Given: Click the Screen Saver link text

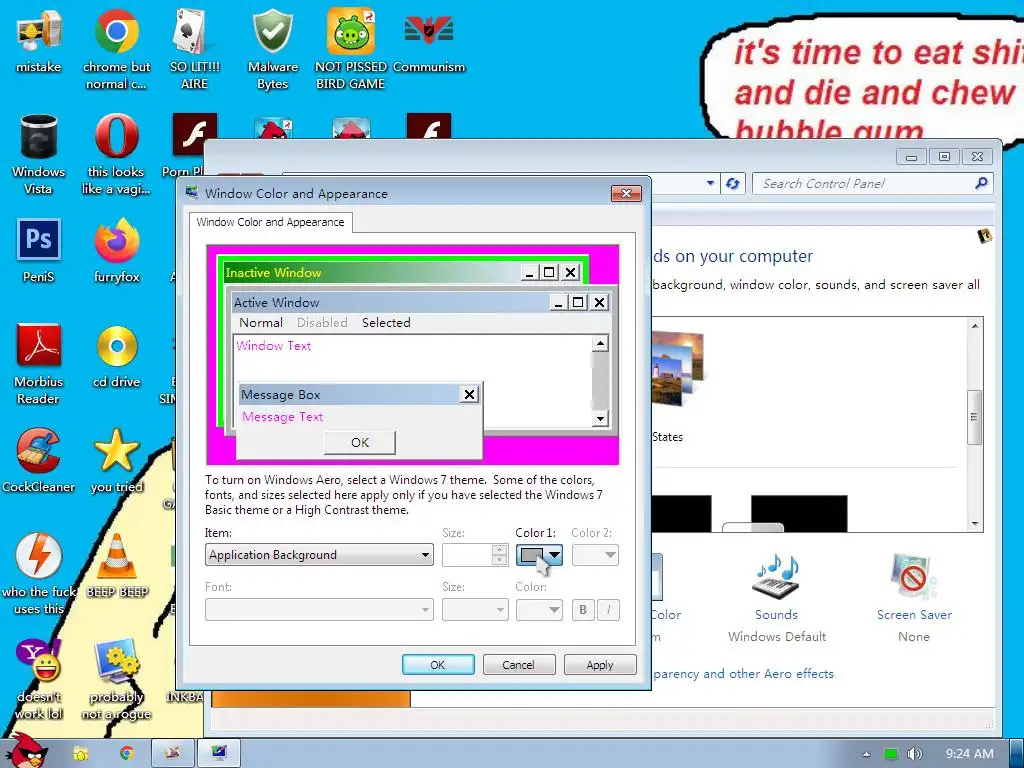Looking at the screenshot, I should click(914, 615).
